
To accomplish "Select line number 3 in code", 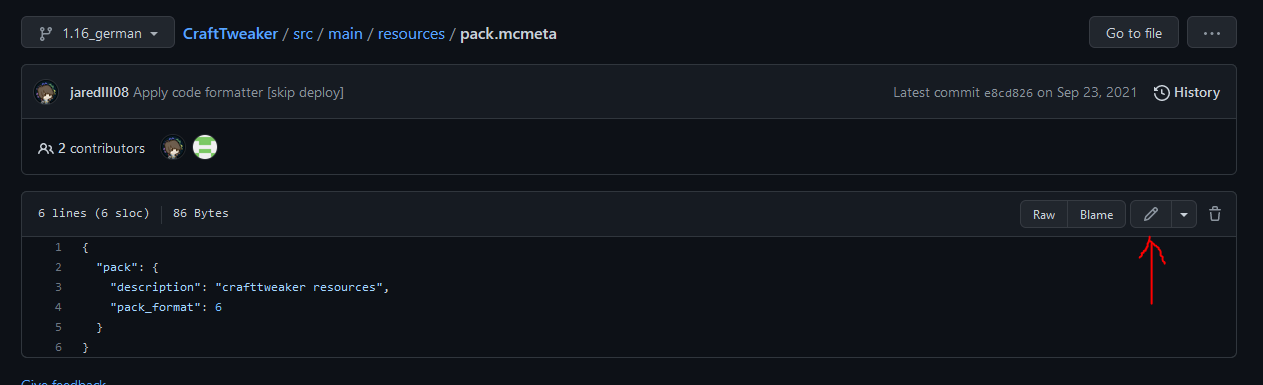I will [58, 287].
